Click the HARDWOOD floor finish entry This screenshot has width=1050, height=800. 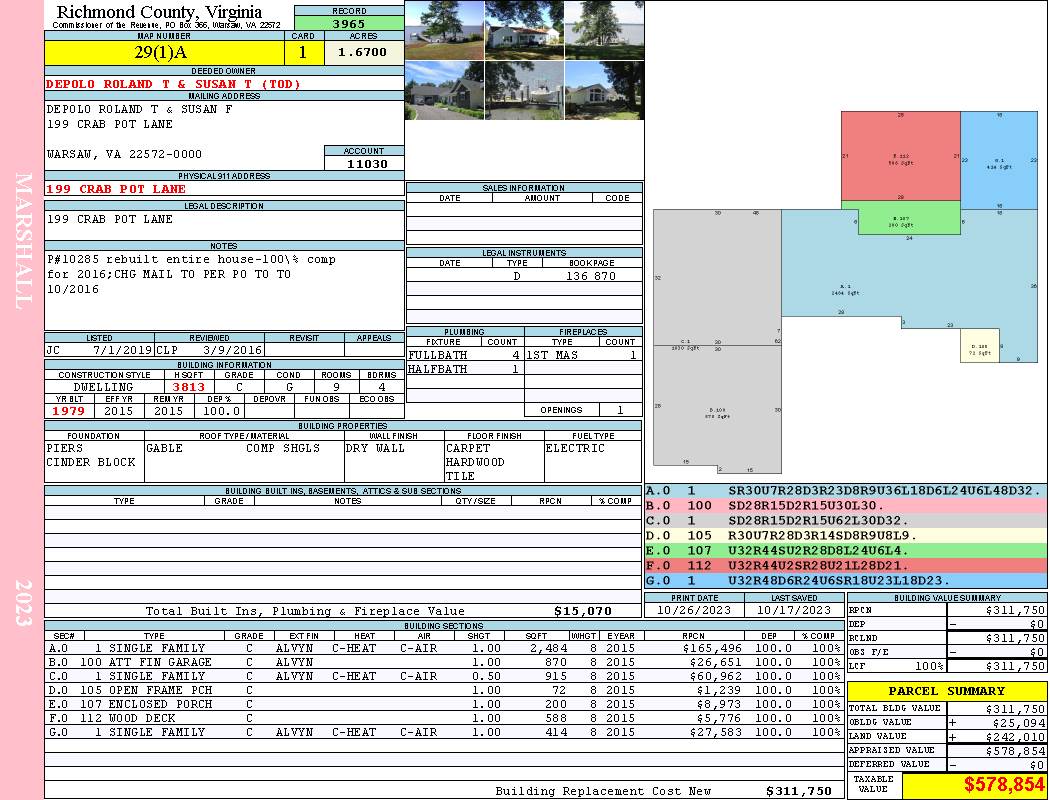pos(475,462)
